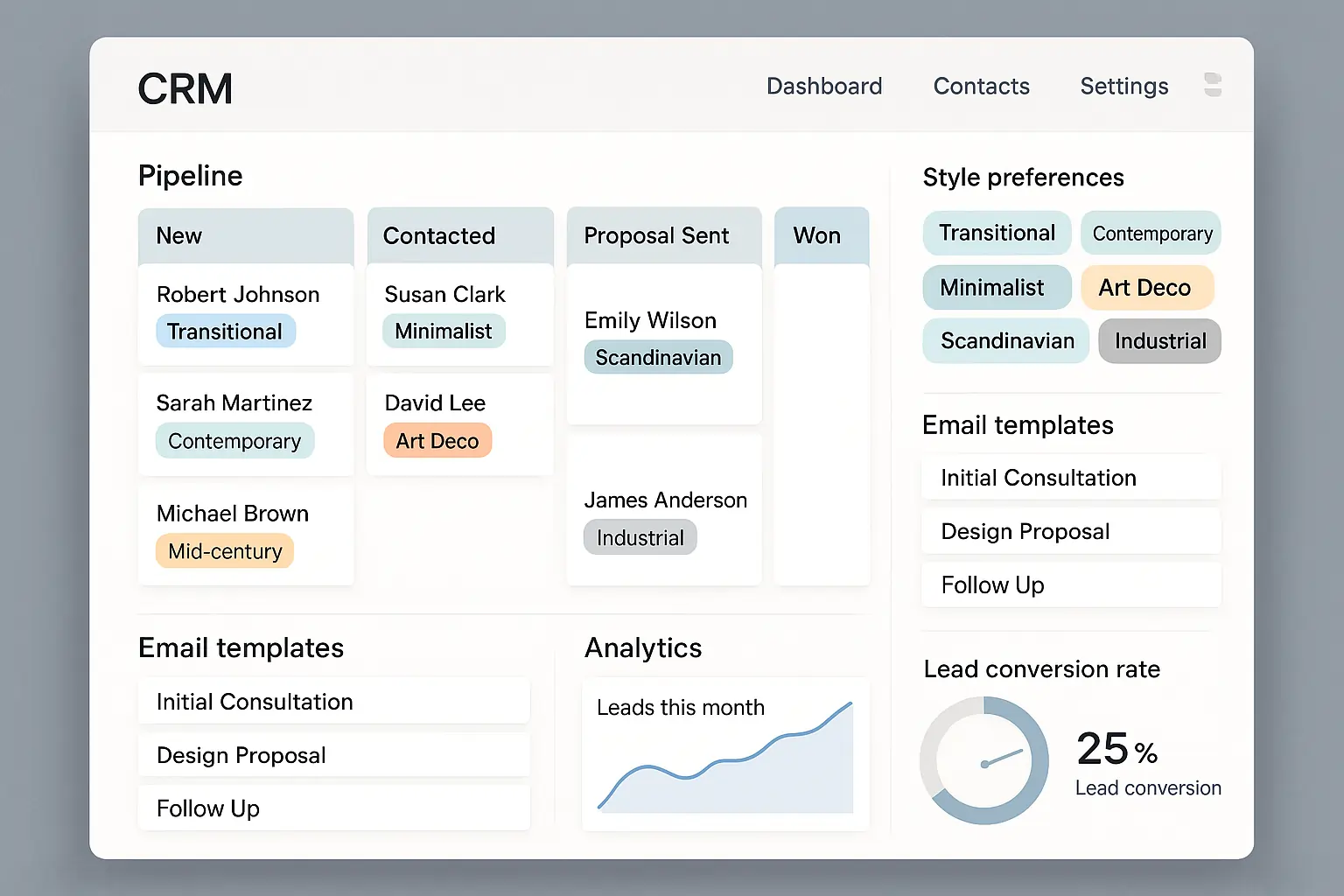Image resolution: width=1344 pixels, height=896 pixels.
Task: Click the Leads this month line chart
Action: point(725,758)
